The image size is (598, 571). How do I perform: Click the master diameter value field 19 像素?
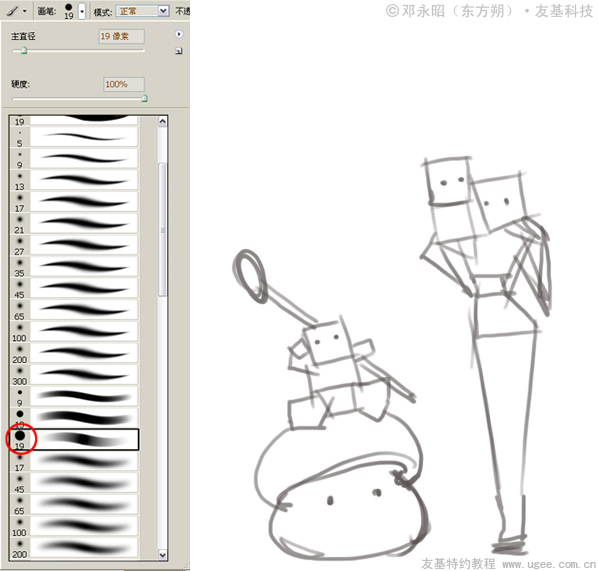(121, 37)
